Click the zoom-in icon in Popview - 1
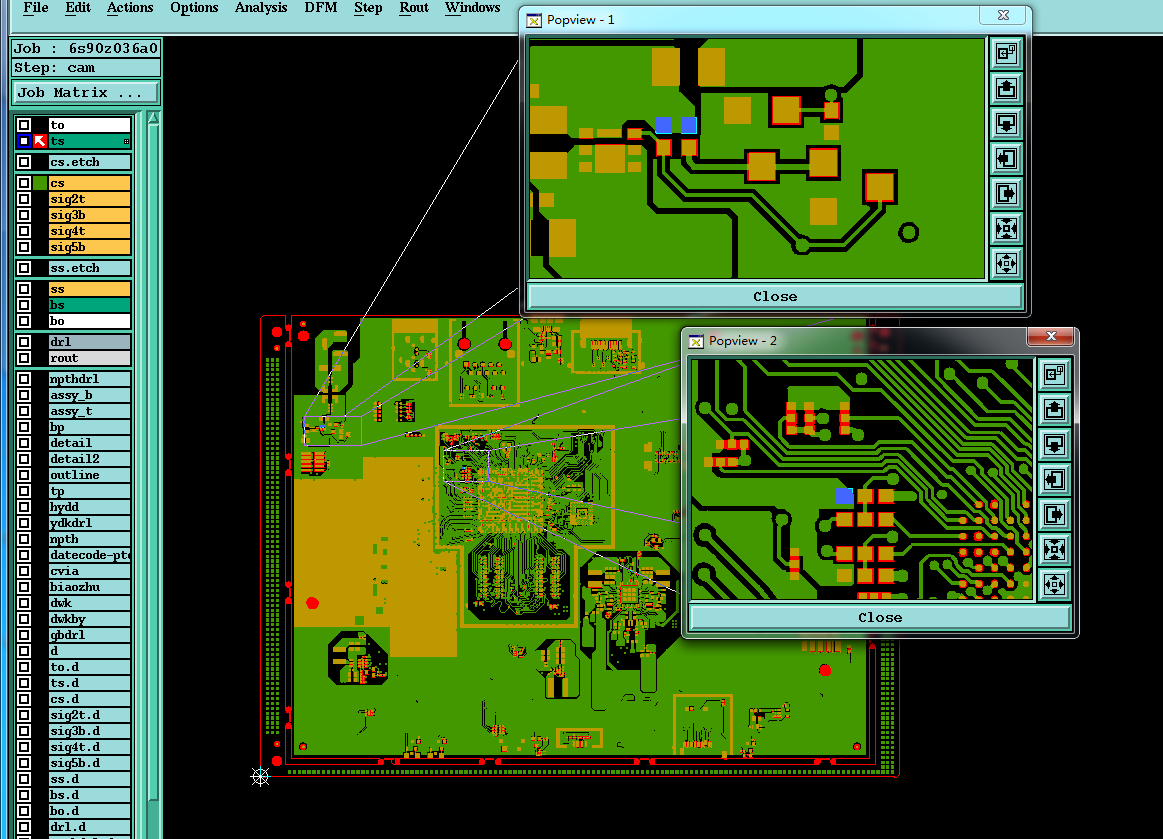This screenshot has height=839, width=1163. [x=1006, y=53]
